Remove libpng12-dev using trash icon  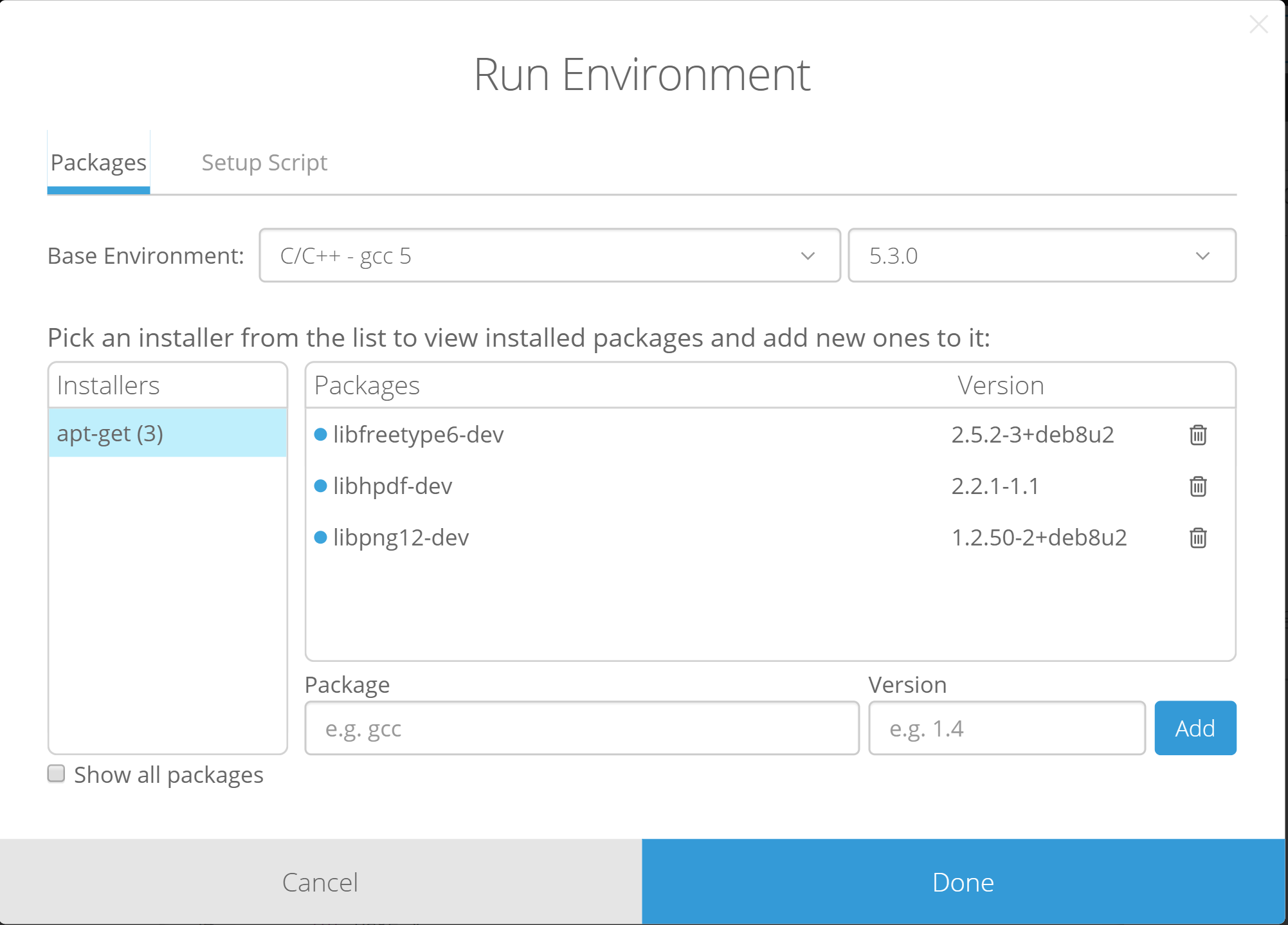1197,538
